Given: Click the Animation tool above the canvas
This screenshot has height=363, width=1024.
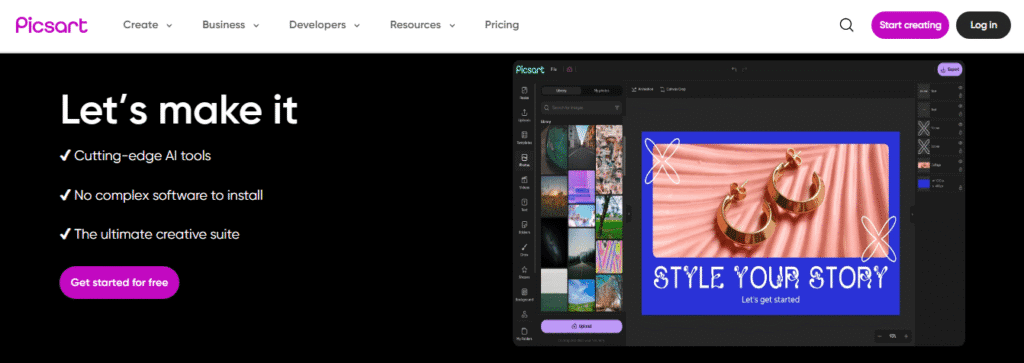Looking at the screenshot, I should 643,89.
